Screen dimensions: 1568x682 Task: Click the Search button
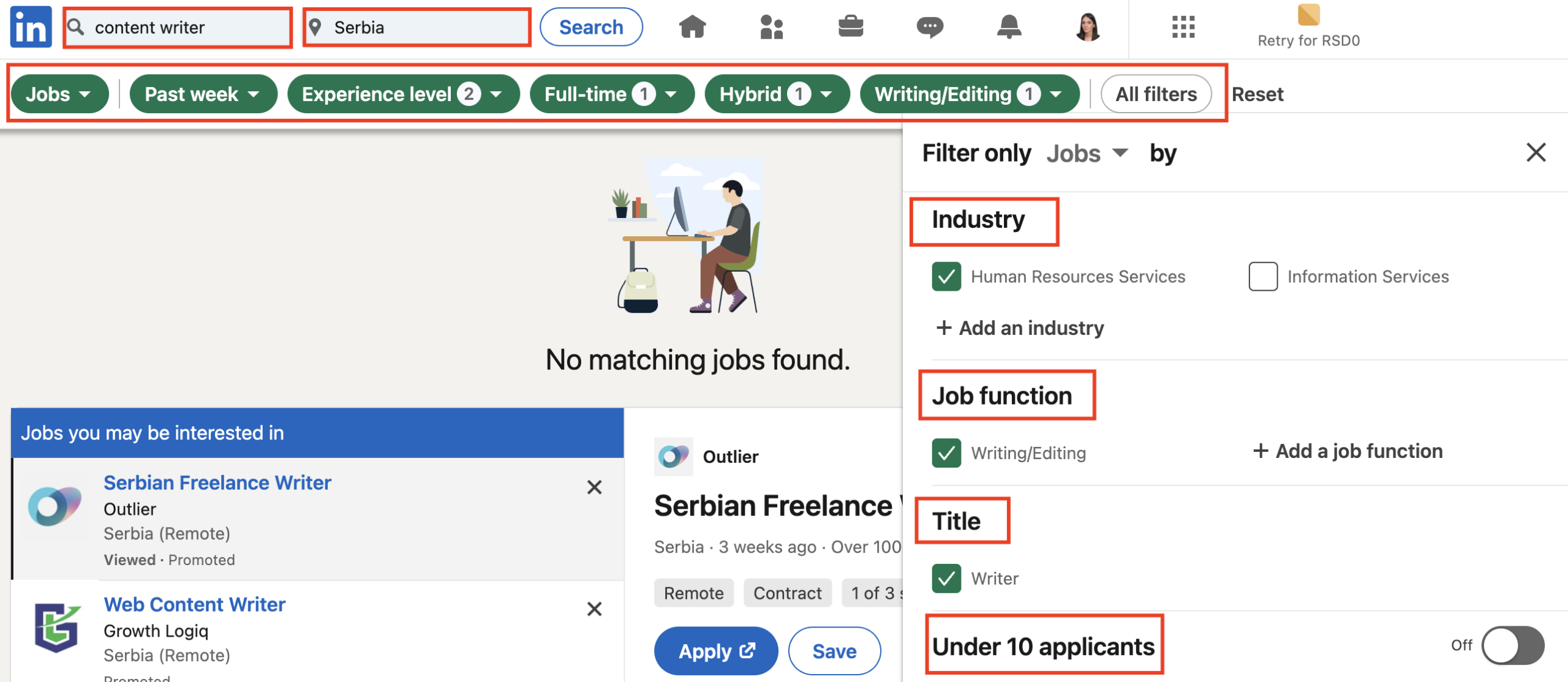click(x=590, y=26)
